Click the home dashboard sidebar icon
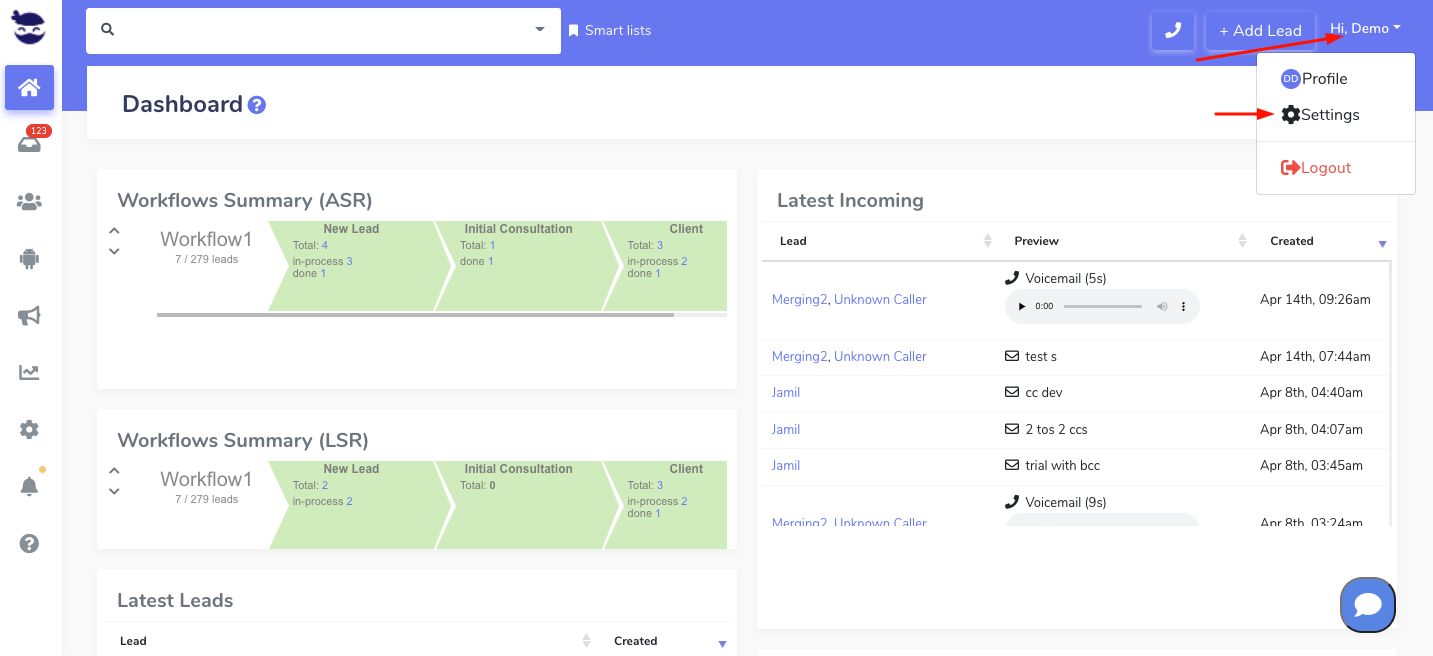1433x656 pixels. (x=29, y=88)
